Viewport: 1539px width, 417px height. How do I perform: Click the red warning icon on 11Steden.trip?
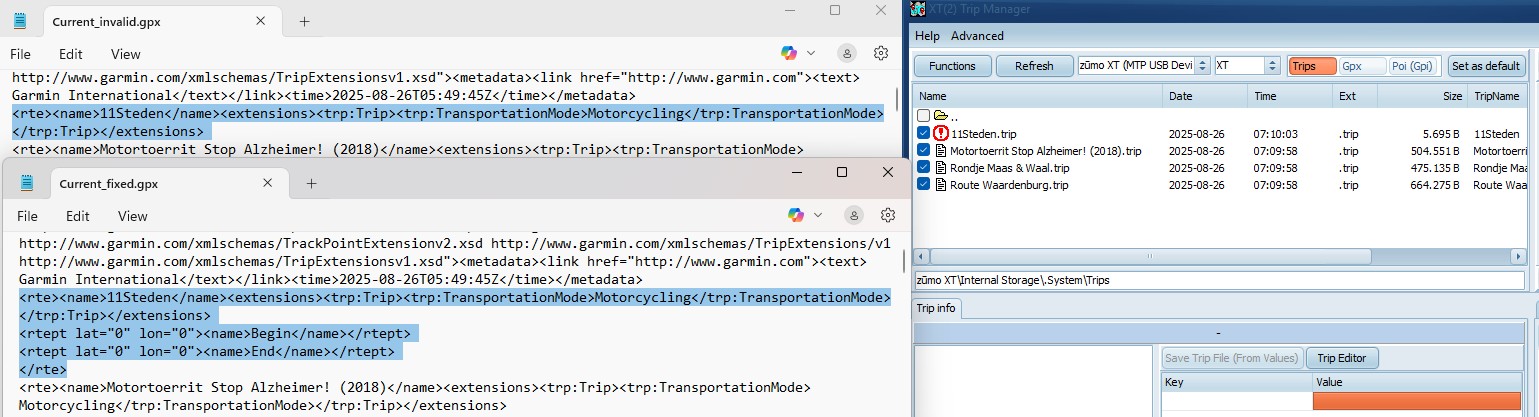pos(941,133)
